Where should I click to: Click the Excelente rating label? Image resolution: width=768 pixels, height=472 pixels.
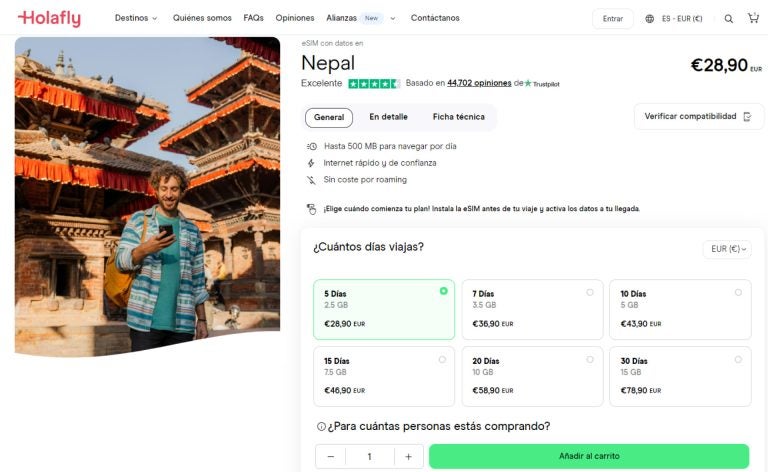coord(321,83)
